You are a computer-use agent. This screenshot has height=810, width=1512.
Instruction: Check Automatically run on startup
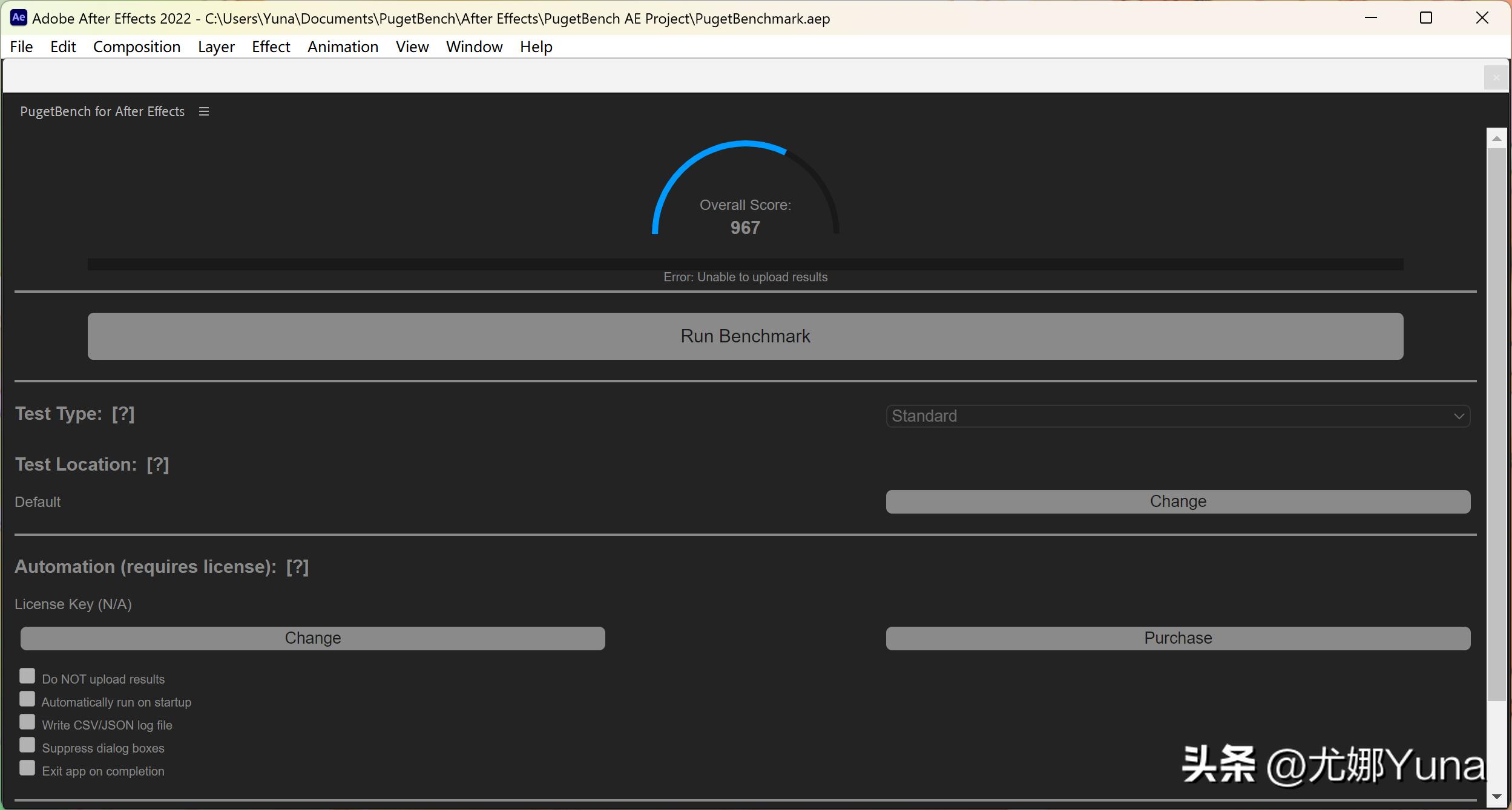[27, 699]
